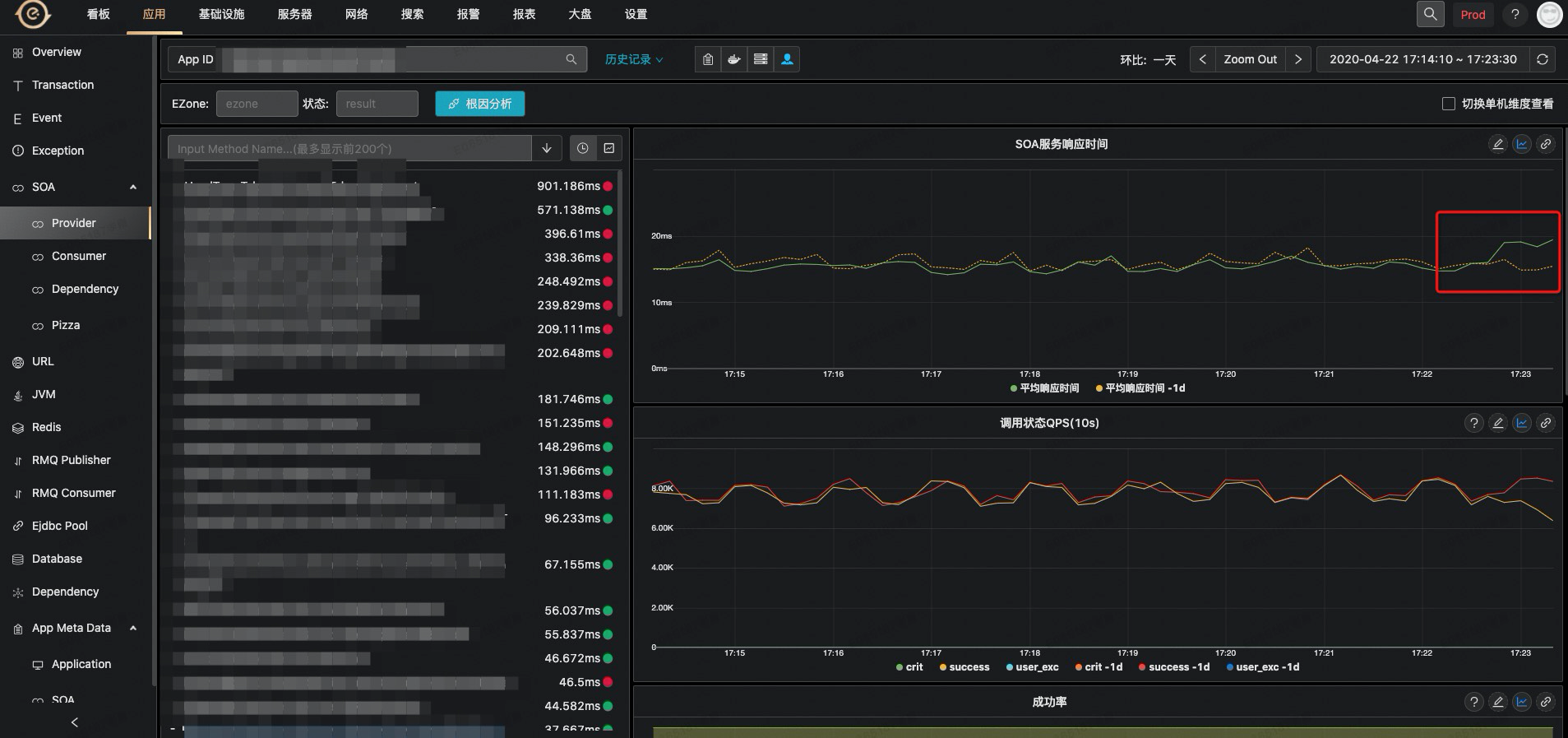Click the 根因分析 button
This screenshot has width=1568, height=738.
pyautogui.click(x=479, y=104)
